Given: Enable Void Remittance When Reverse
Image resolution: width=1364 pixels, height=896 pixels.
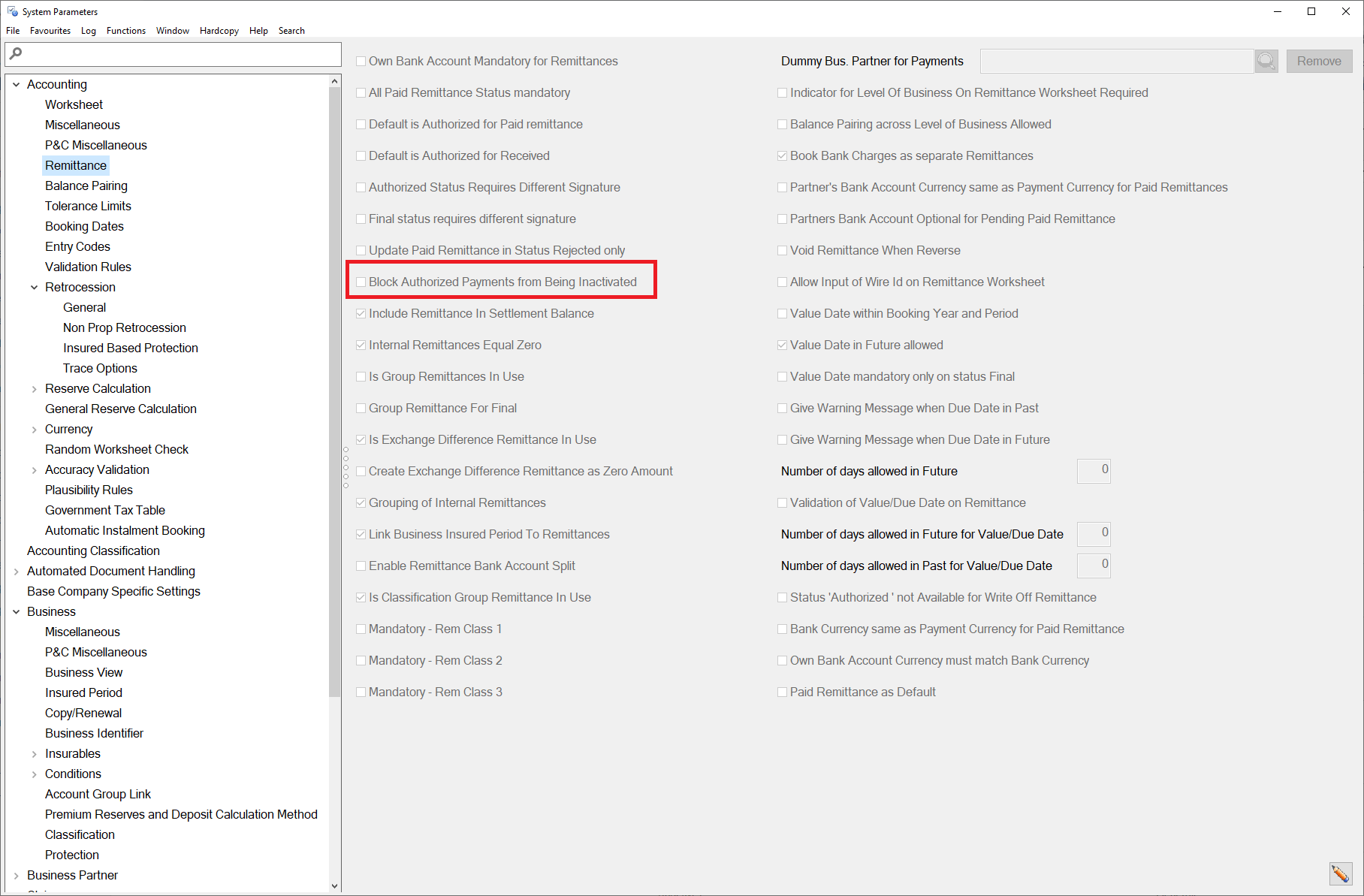Looking at the screenshot, I should (783, 250).
